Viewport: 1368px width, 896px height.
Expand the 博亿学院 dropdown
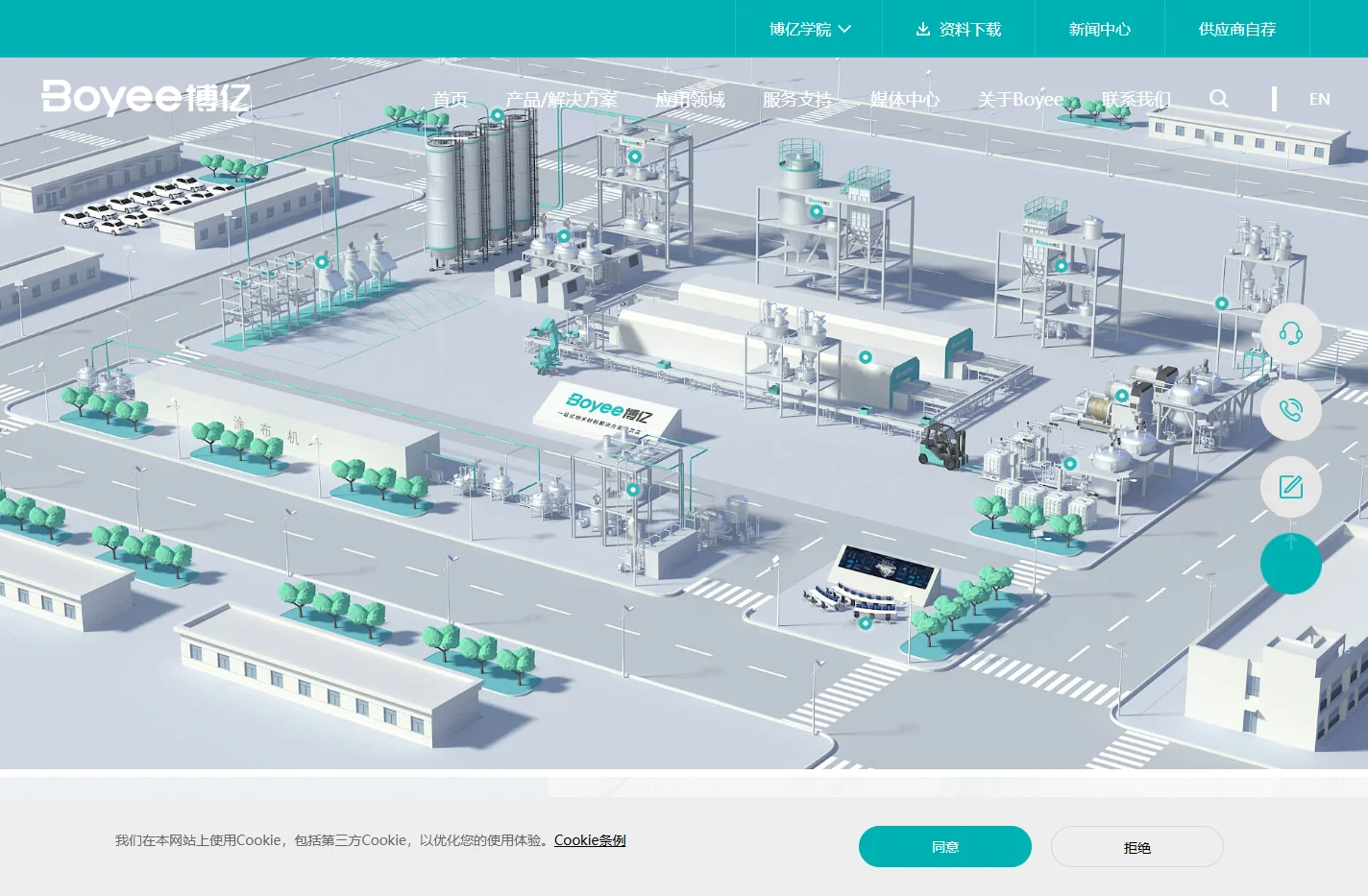pyautogui.click(x=809, y=29)
